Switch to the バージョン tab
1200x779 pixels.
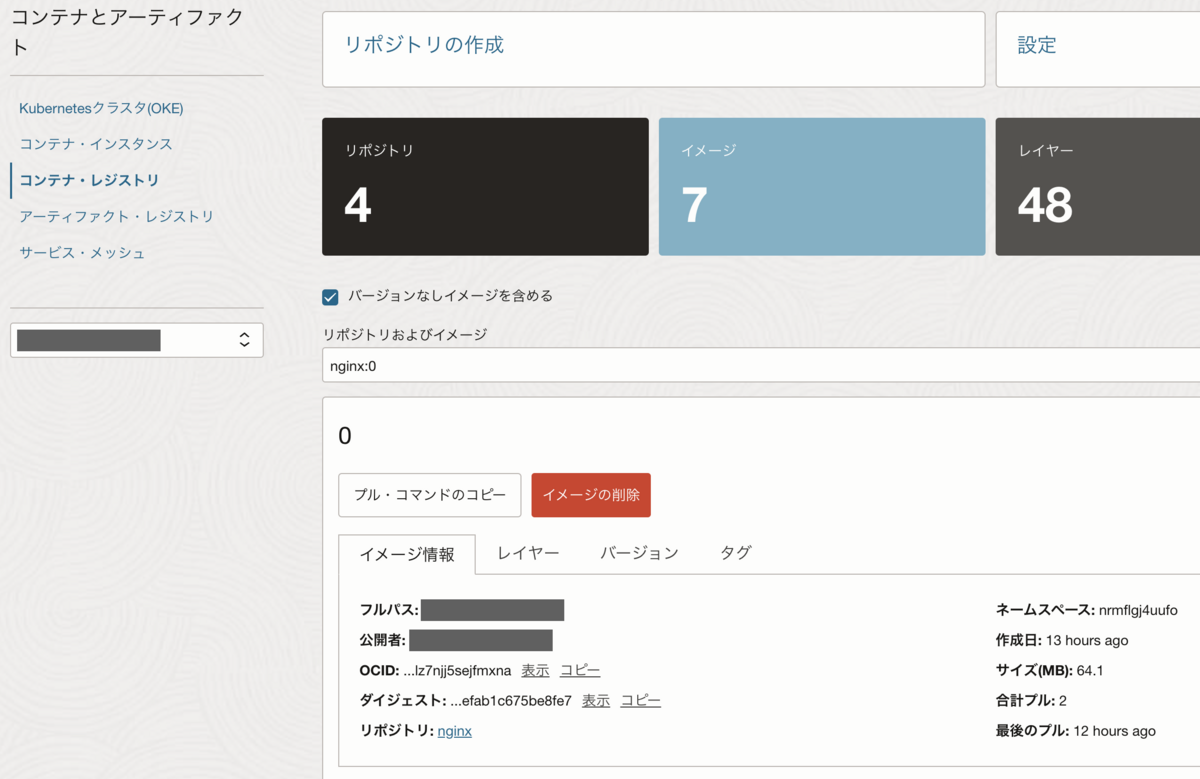637,552
